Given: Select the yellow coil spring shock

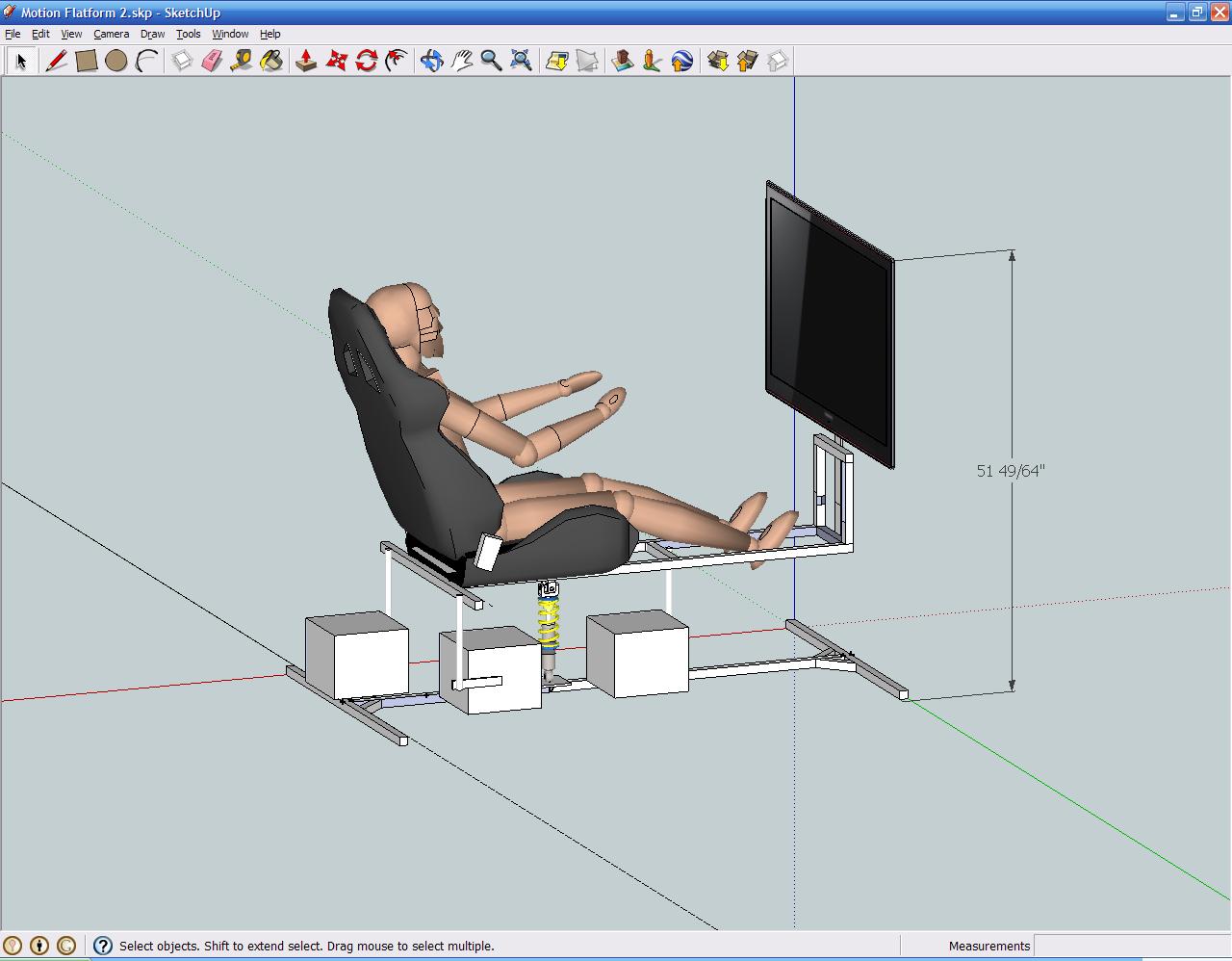Looking at the screenshot, I should point(549,625).
